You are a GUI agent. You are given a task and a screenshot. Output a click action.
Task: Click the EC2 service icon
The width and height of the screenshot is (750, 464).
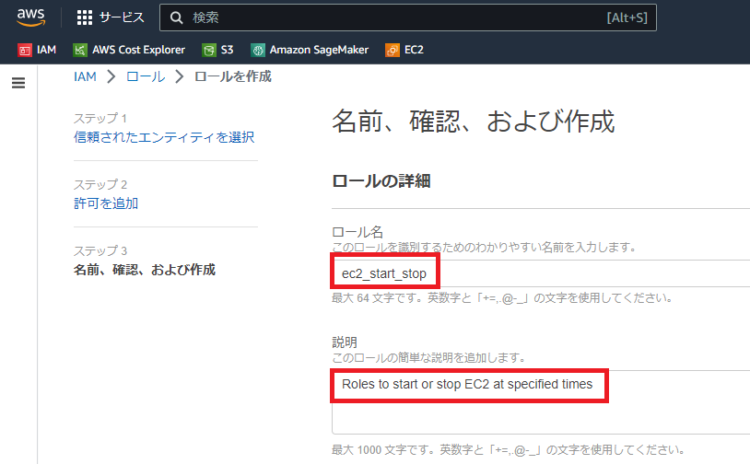click(392, 50)
